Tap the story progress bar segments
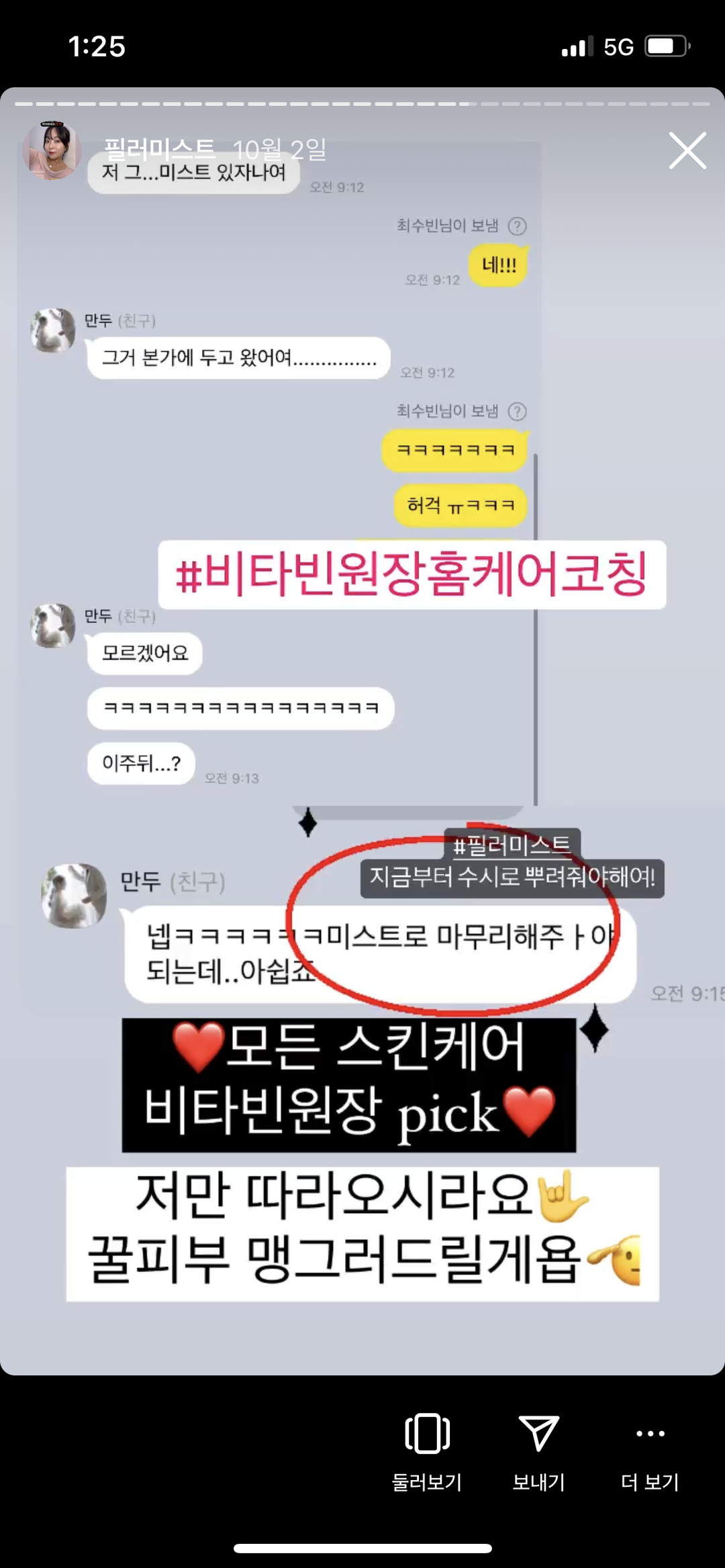 pos(362,104)
